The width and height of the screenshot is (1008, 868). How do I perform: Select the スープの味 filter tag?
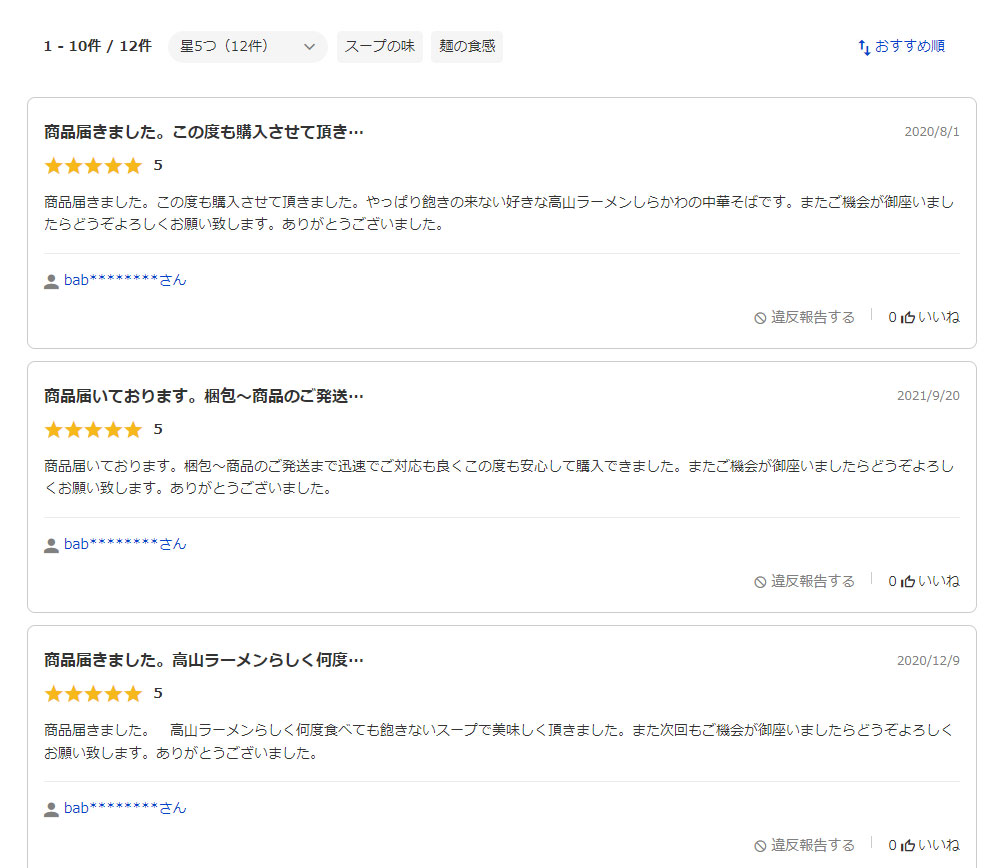[x=380, y=47]
